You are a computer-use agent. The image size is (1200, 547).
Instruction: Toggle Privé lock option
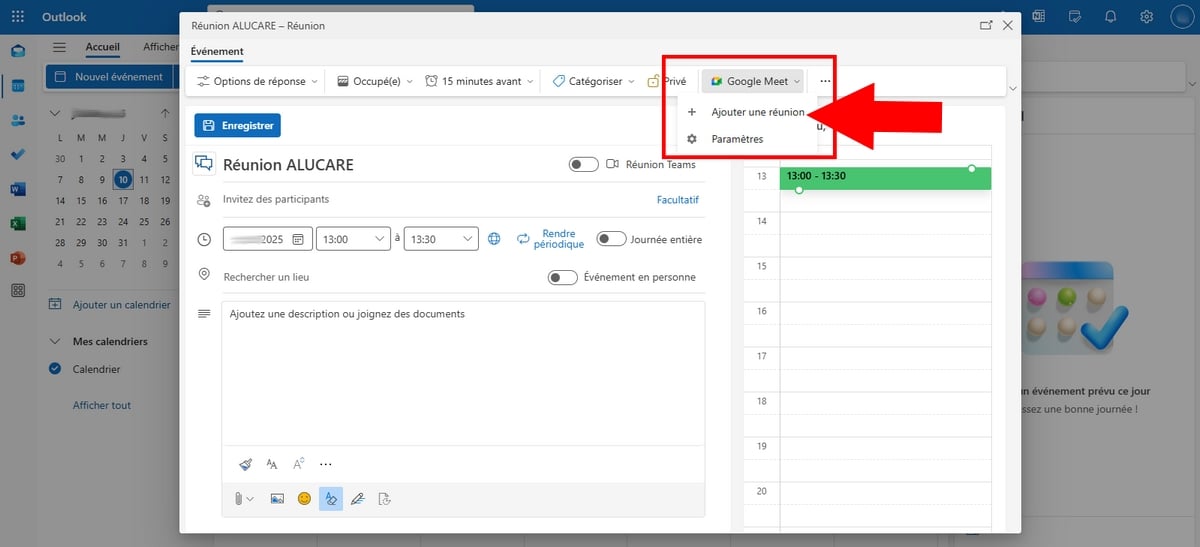point(666,81)
